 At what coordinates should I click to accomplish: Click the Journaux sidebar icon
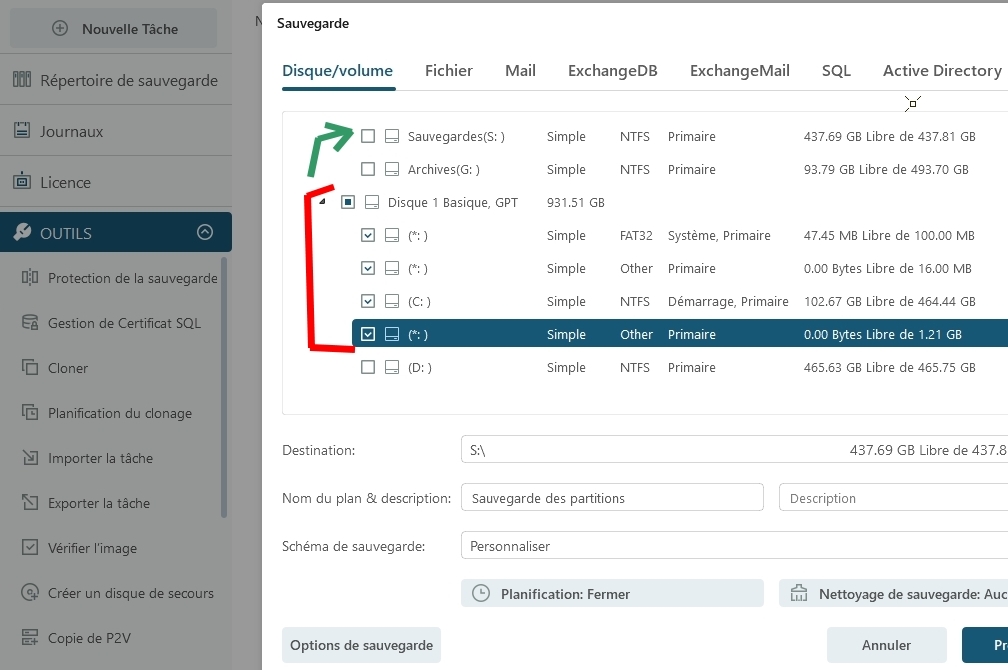(x=22, y=131)
